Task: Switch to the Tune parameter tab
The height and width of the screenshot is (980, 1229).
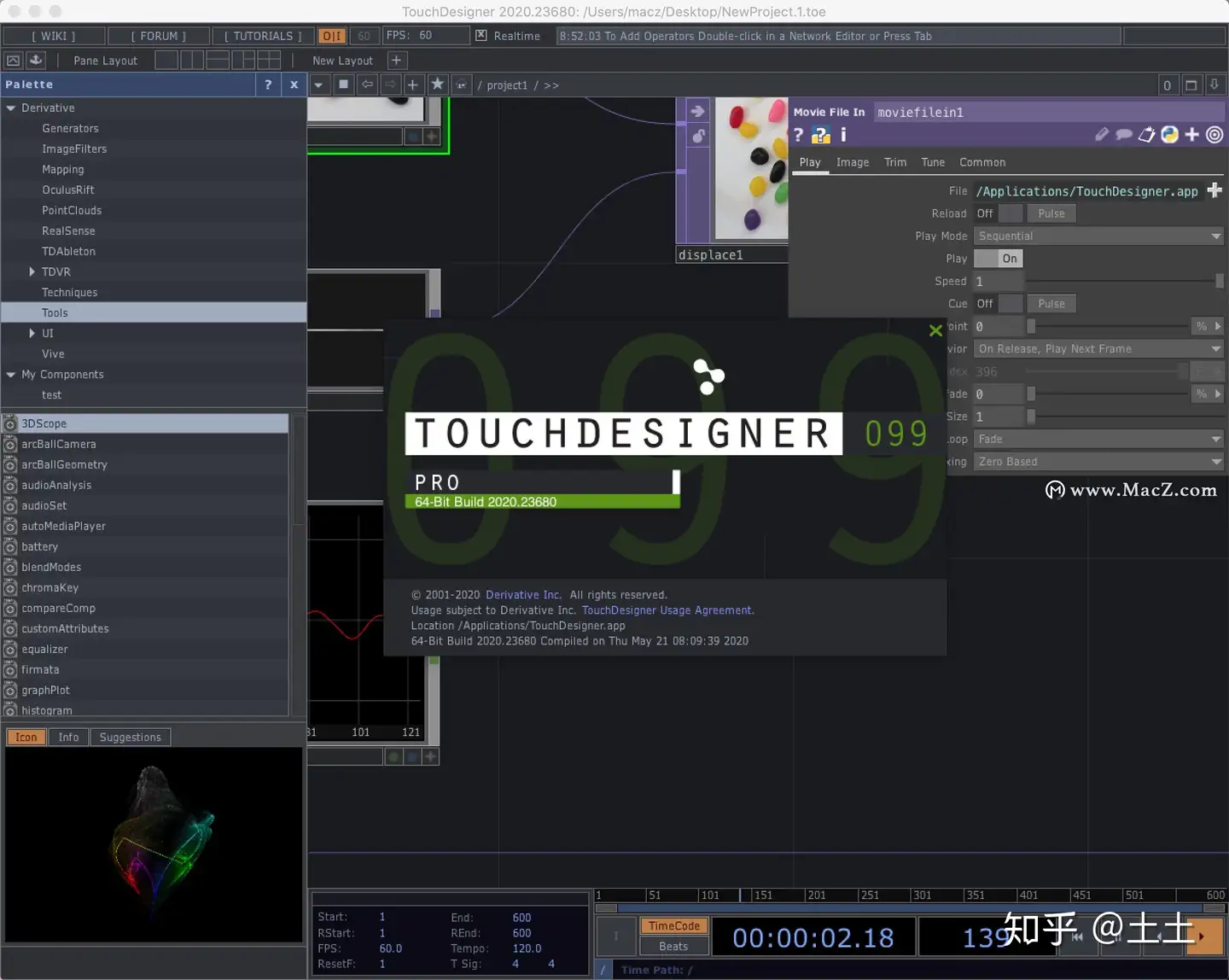Action: (x=933, y=162)
